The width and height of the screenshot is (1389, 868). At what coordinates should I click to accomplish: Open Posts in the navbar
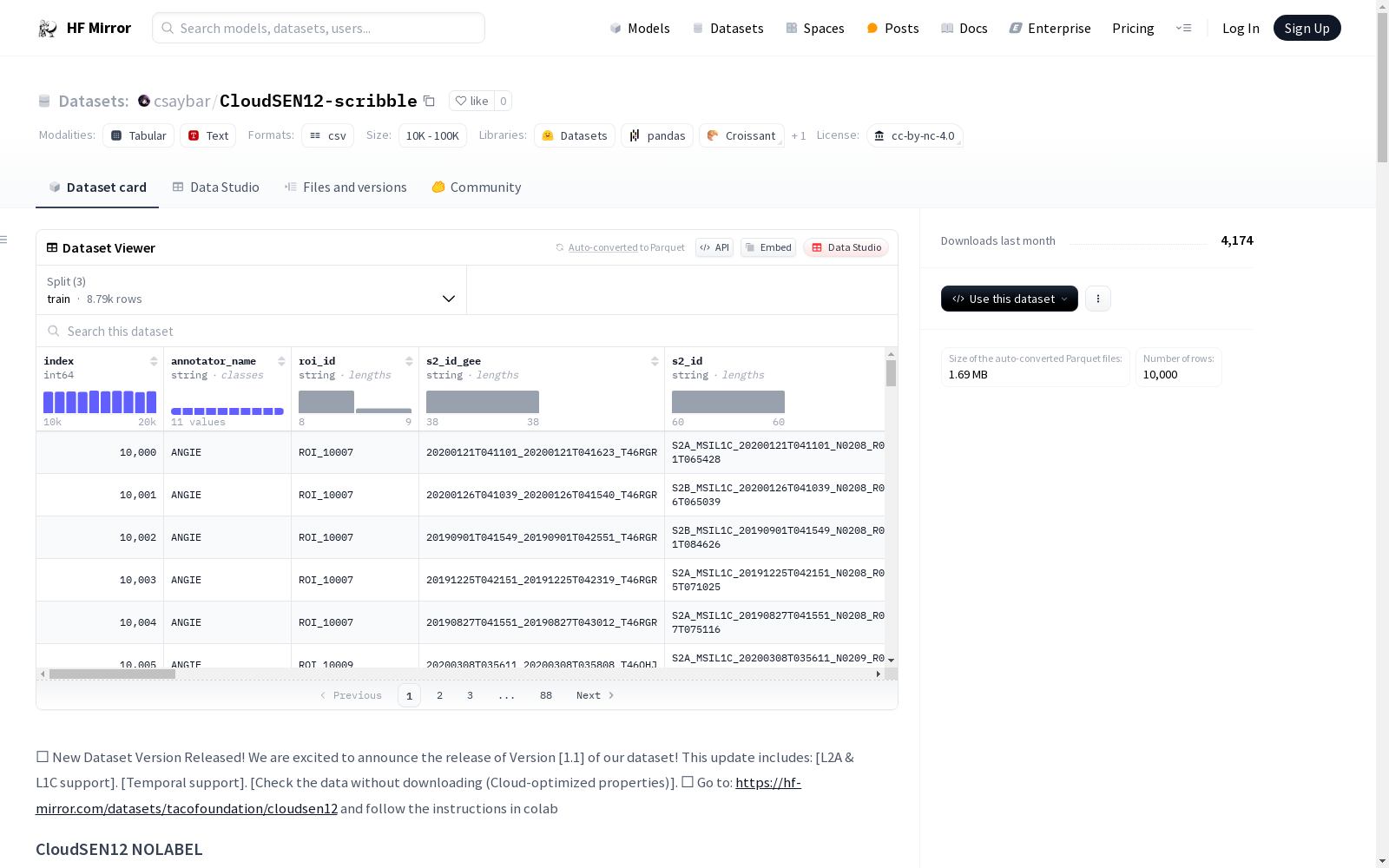(892, 28)
